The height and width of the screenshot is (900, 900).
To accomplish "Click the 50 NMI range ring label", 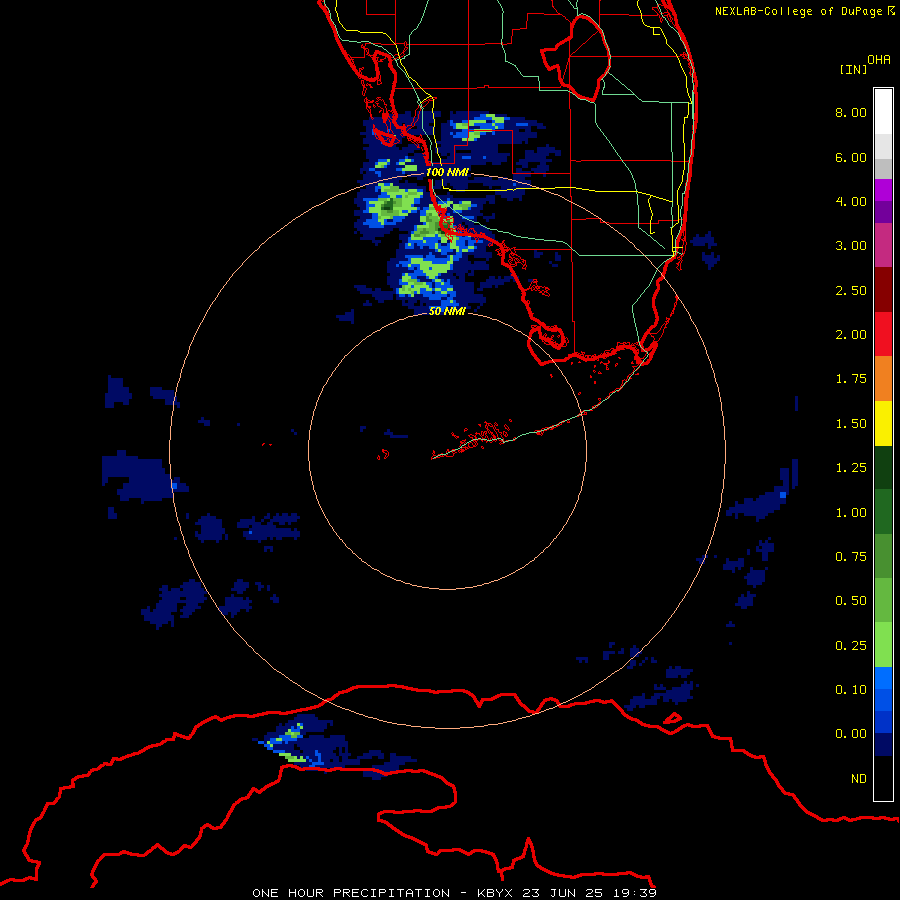I will click(447, 311).
